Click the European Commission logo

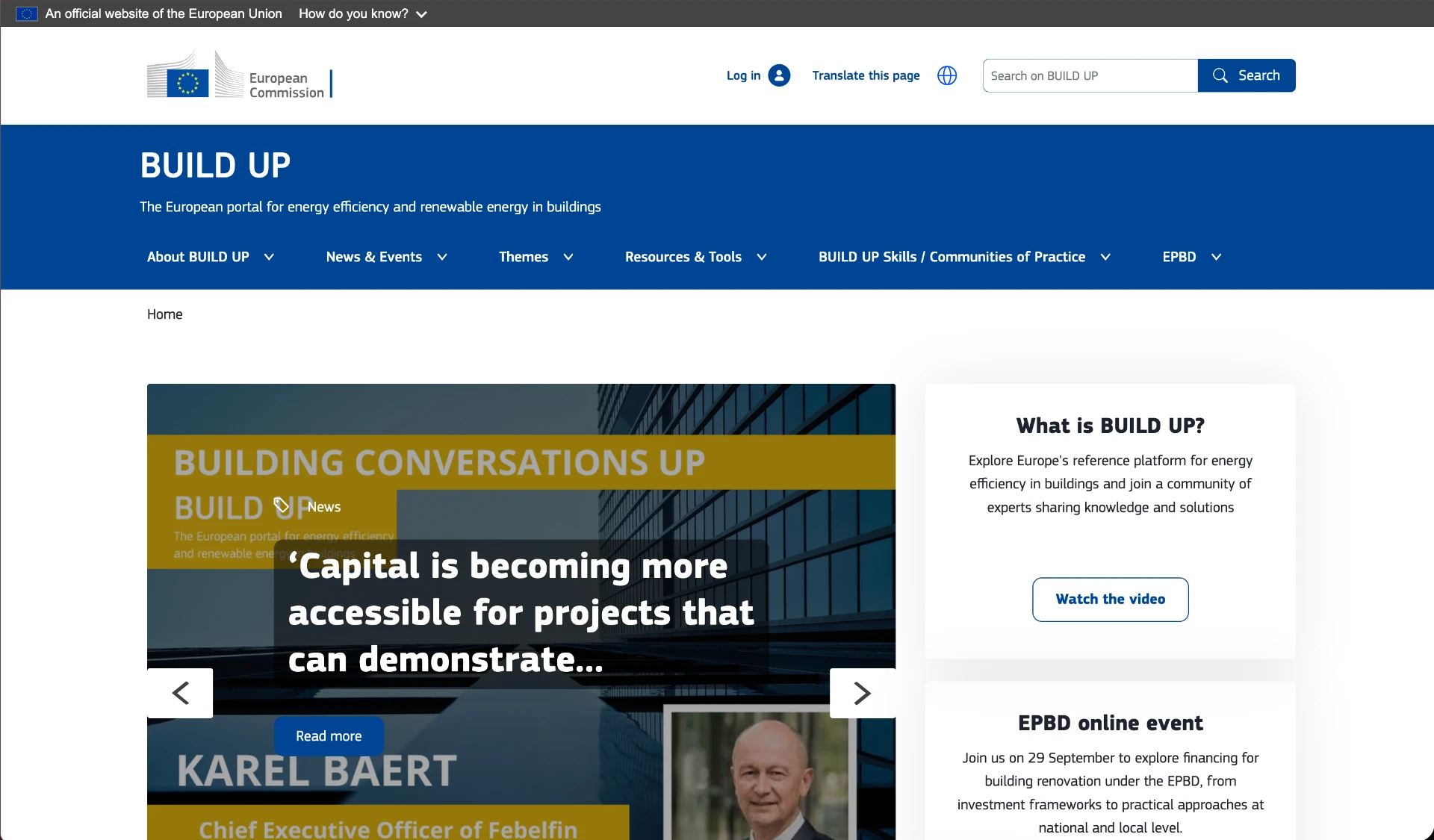coord(240,75)
